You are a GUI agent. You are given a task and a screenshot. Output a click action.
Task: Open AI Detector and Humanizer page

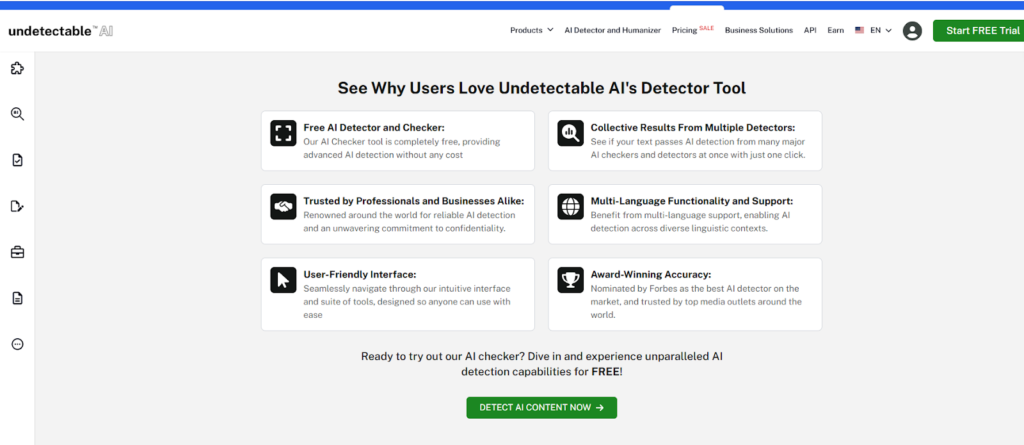tap(612, 31)
